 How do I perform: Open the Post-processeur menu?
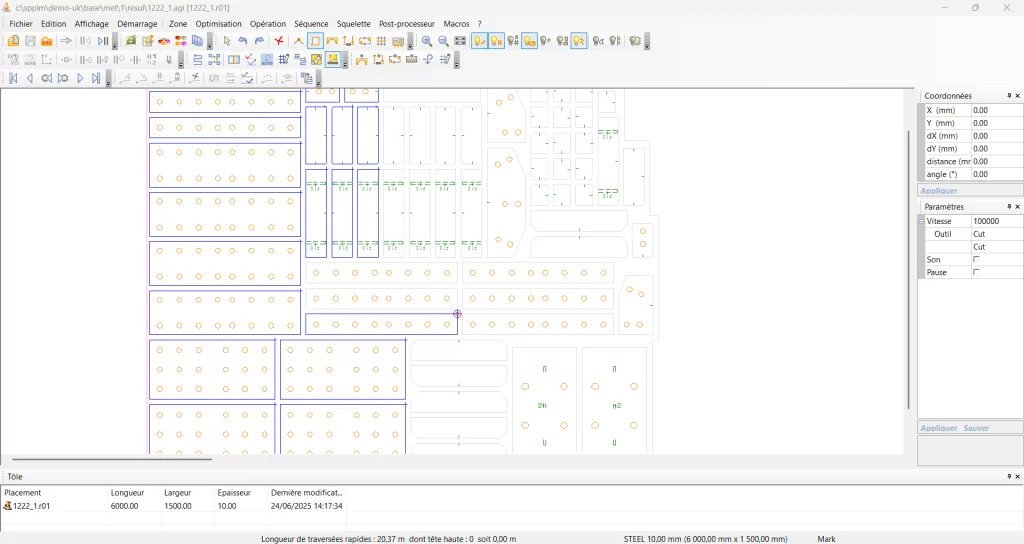click(407, 23)
